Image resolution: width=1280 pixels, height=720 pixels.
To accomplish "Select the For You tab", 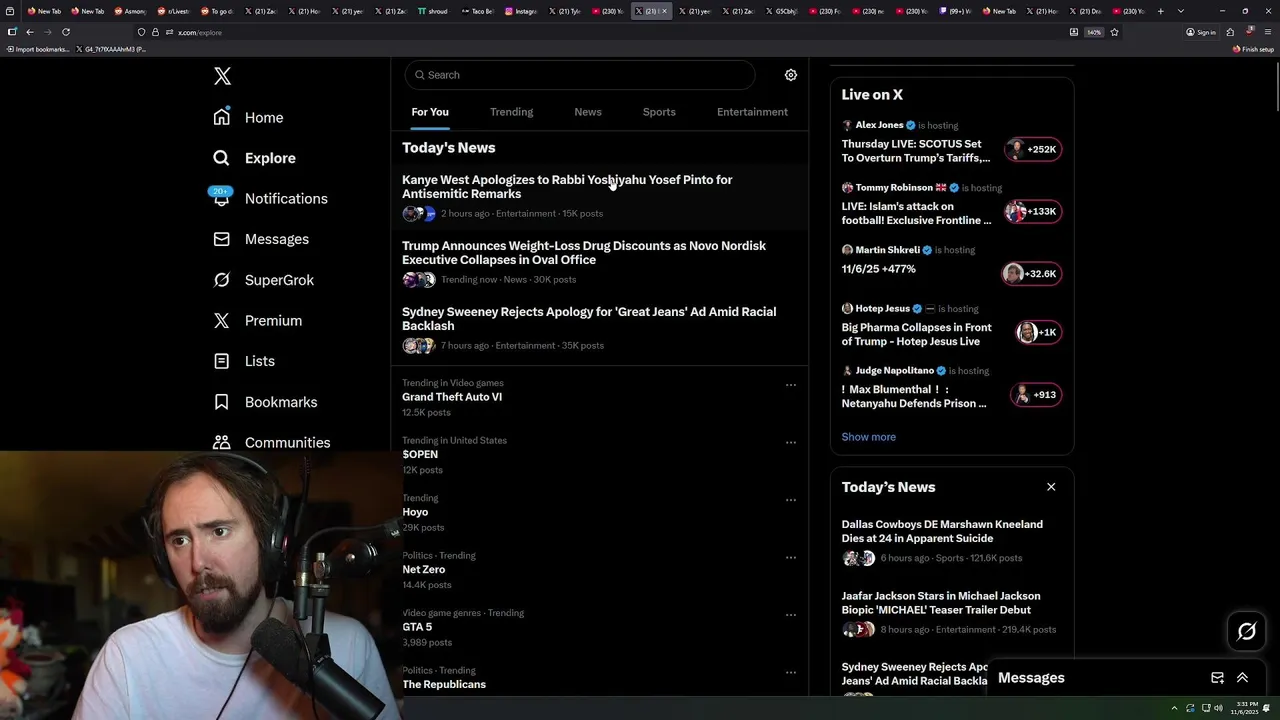I will click(430, 112).
